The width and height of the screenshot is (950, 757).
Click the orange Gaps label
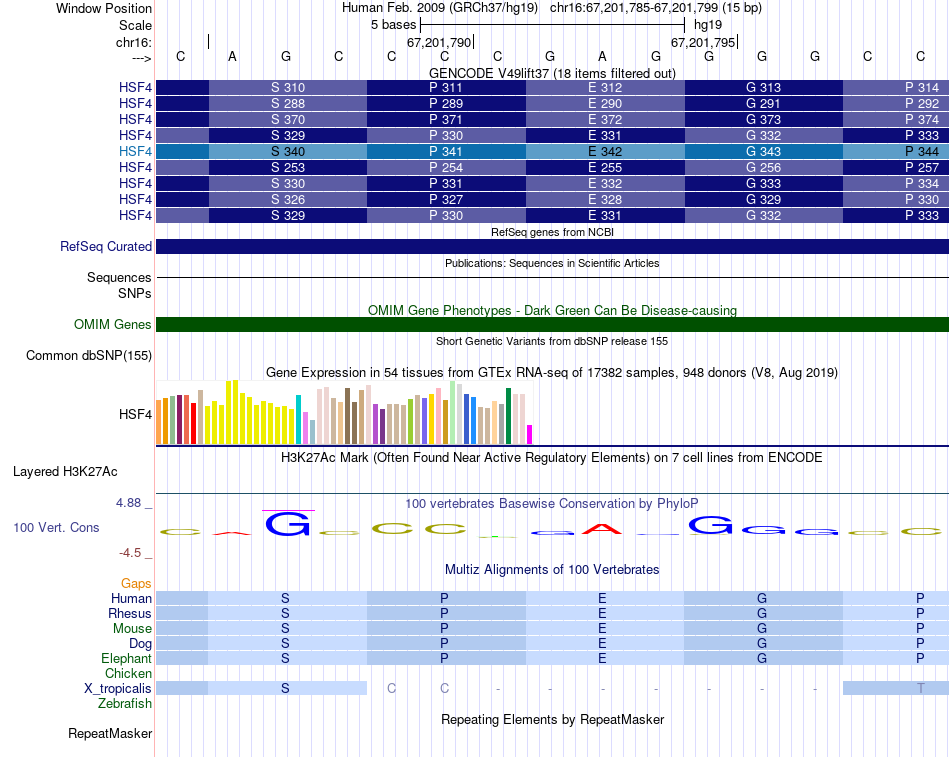(136, 584)
